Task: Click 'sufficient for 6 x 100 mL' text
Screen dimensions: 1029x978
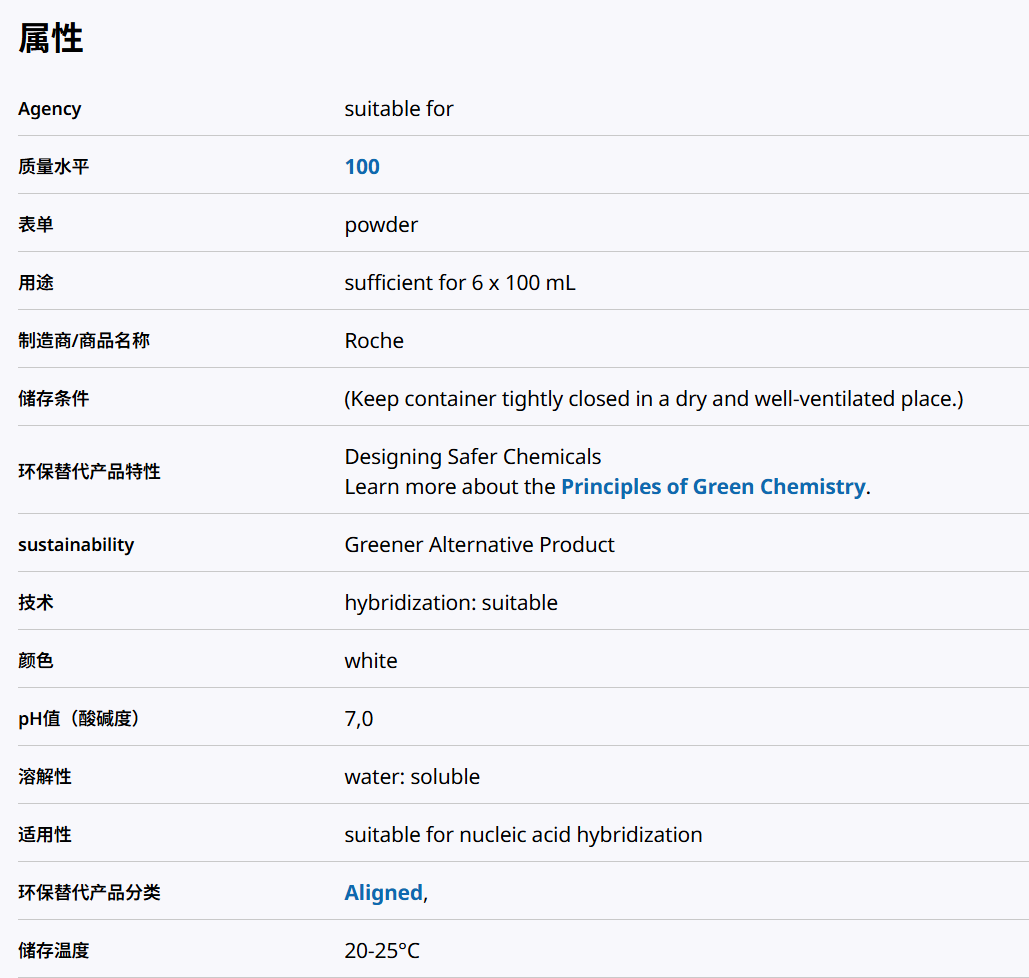Action: click(460, 283)
